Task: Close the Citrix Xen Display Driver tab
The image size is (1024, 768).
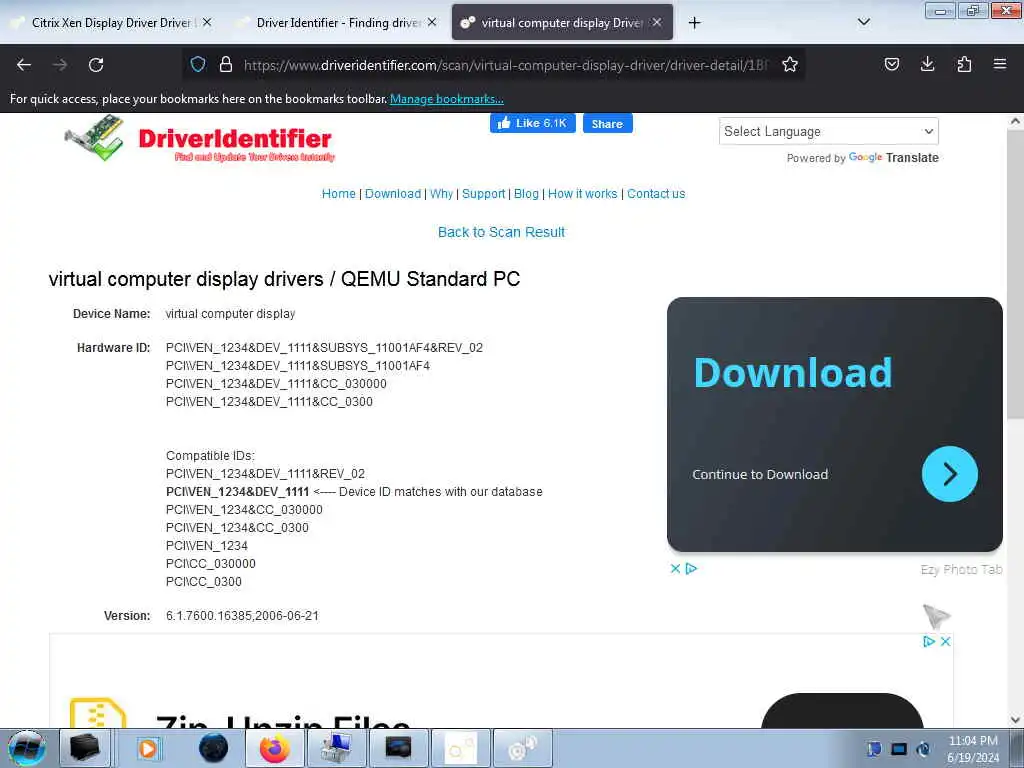Action: click(x=207, y=22)
